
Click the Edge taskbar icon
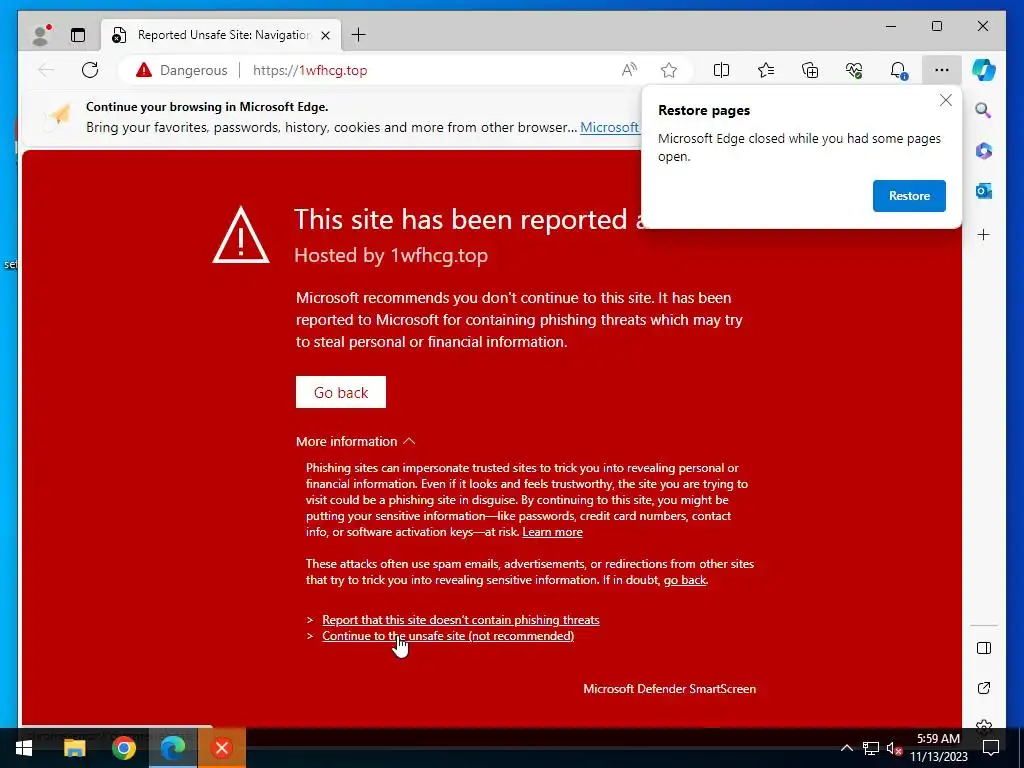point(172,748)
